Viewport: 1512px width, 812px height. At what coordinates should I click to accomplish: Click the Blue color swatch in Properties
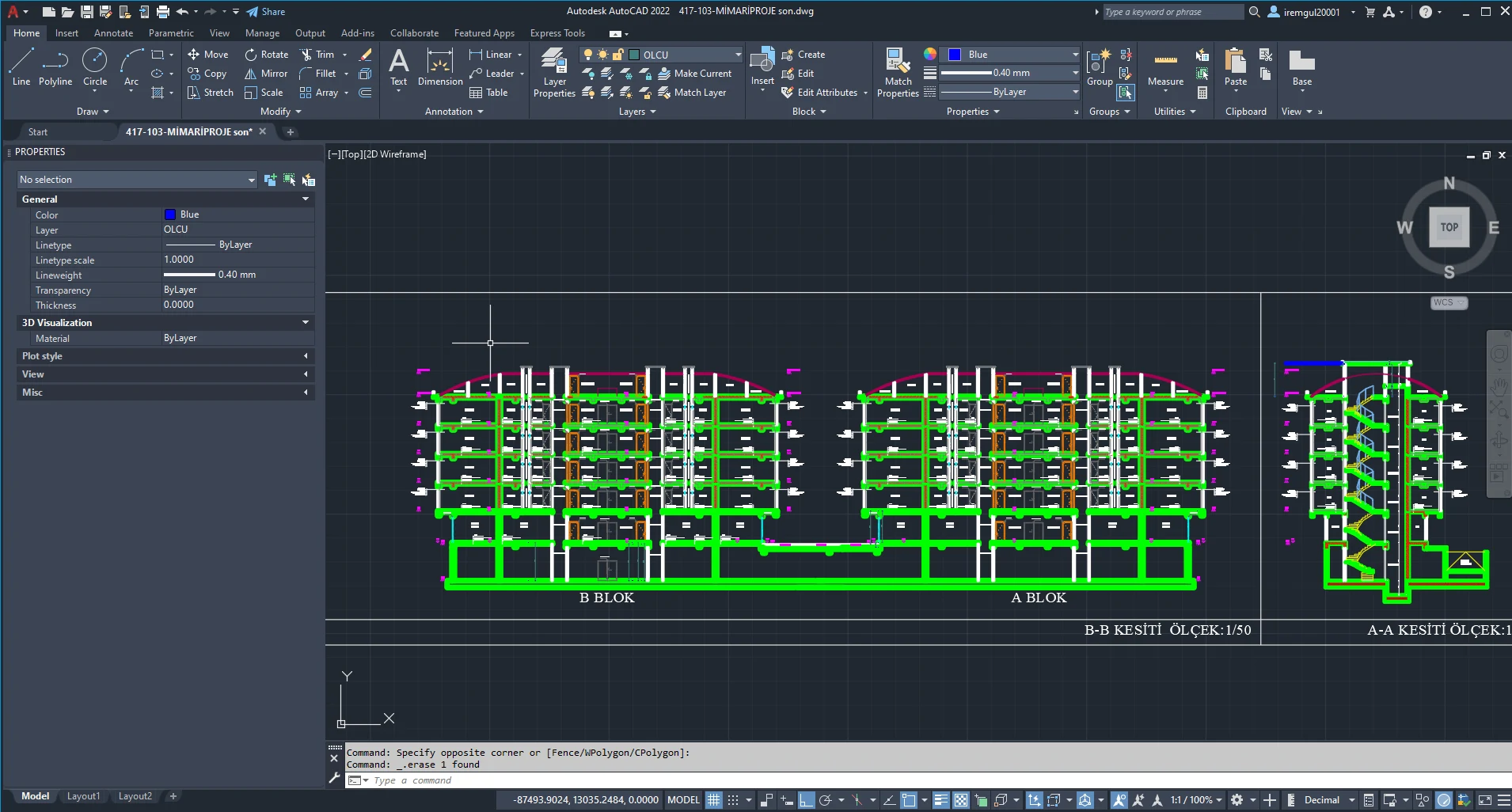click(x=170, y=214)
